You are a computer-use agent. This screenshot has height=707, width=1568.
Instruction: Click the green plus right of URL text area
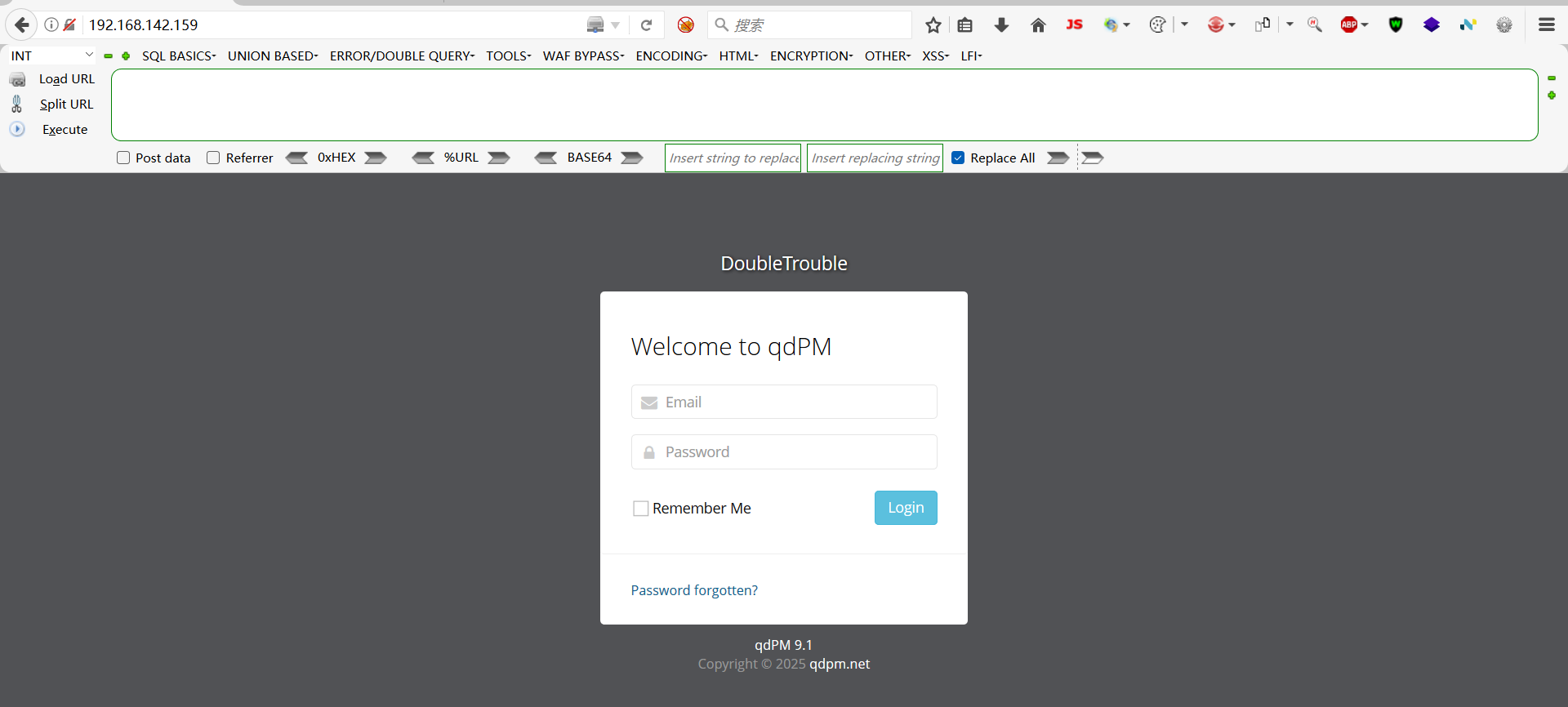pyautogui.click(x=1552, y=96)
